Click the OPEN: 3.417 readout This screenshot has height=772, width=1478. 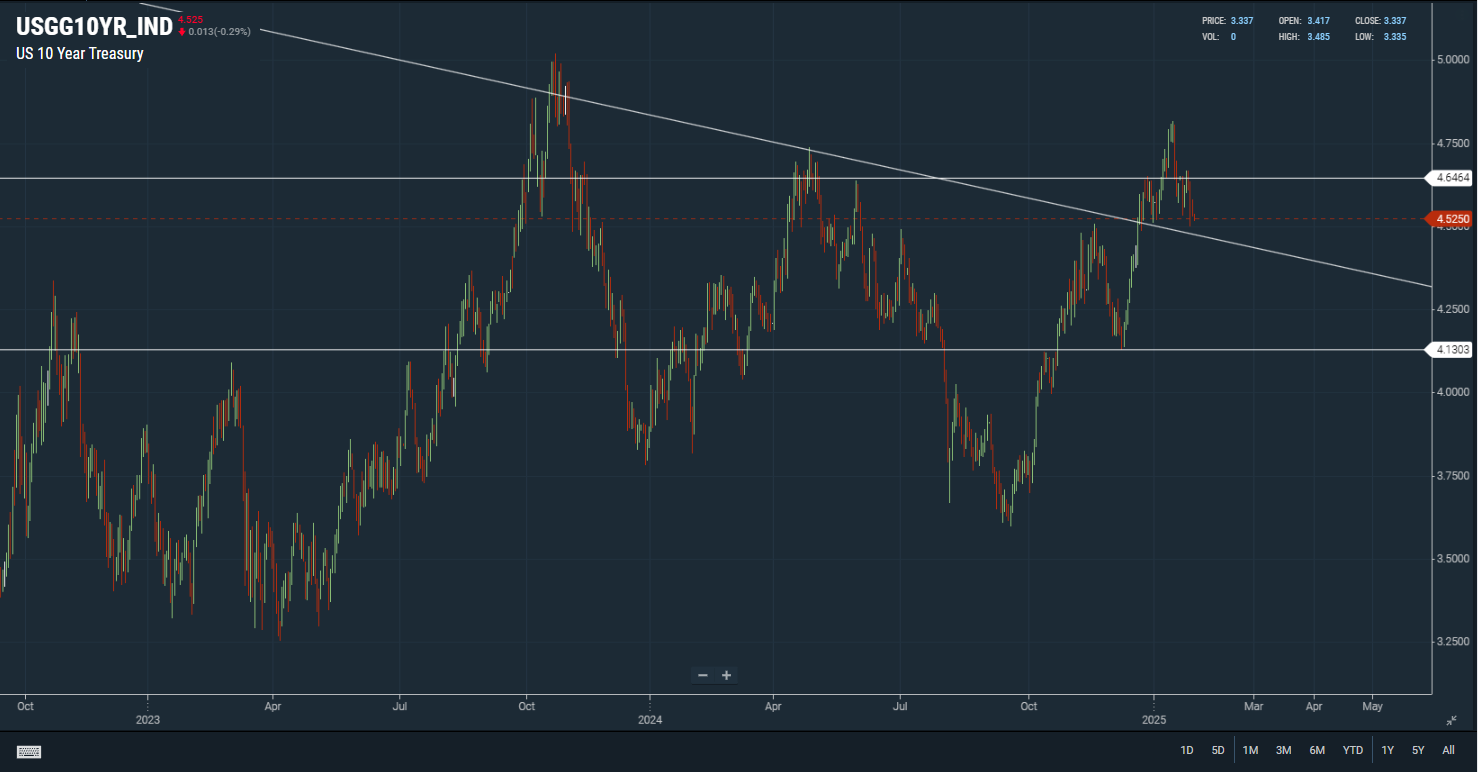[1304, 21]
